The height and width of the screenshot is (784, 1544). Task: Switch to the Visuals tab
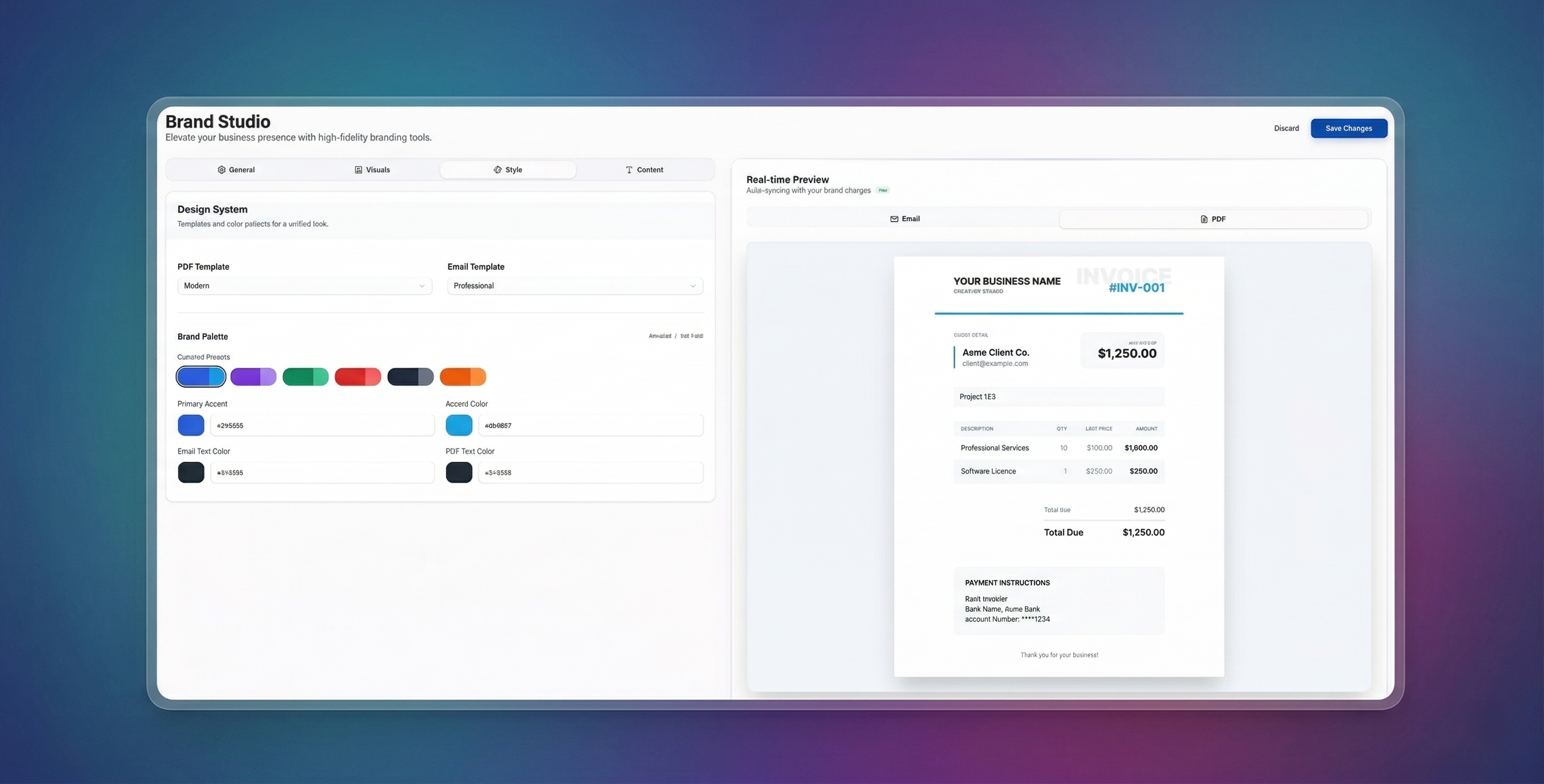pyautogui.click(x=372, y=169)
